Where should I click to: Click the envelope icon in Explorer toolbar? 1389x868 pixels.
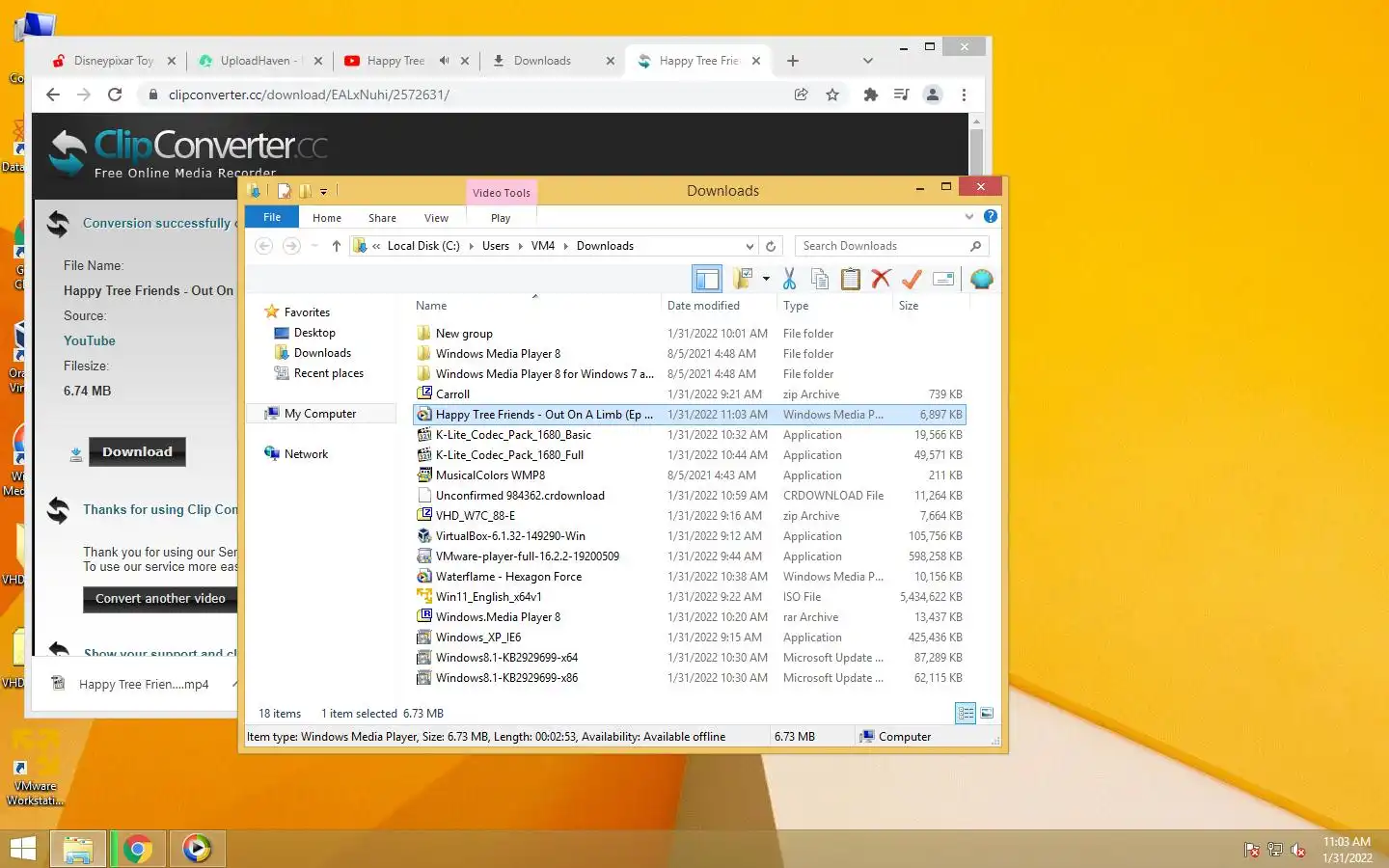click(x=943, y=279)
